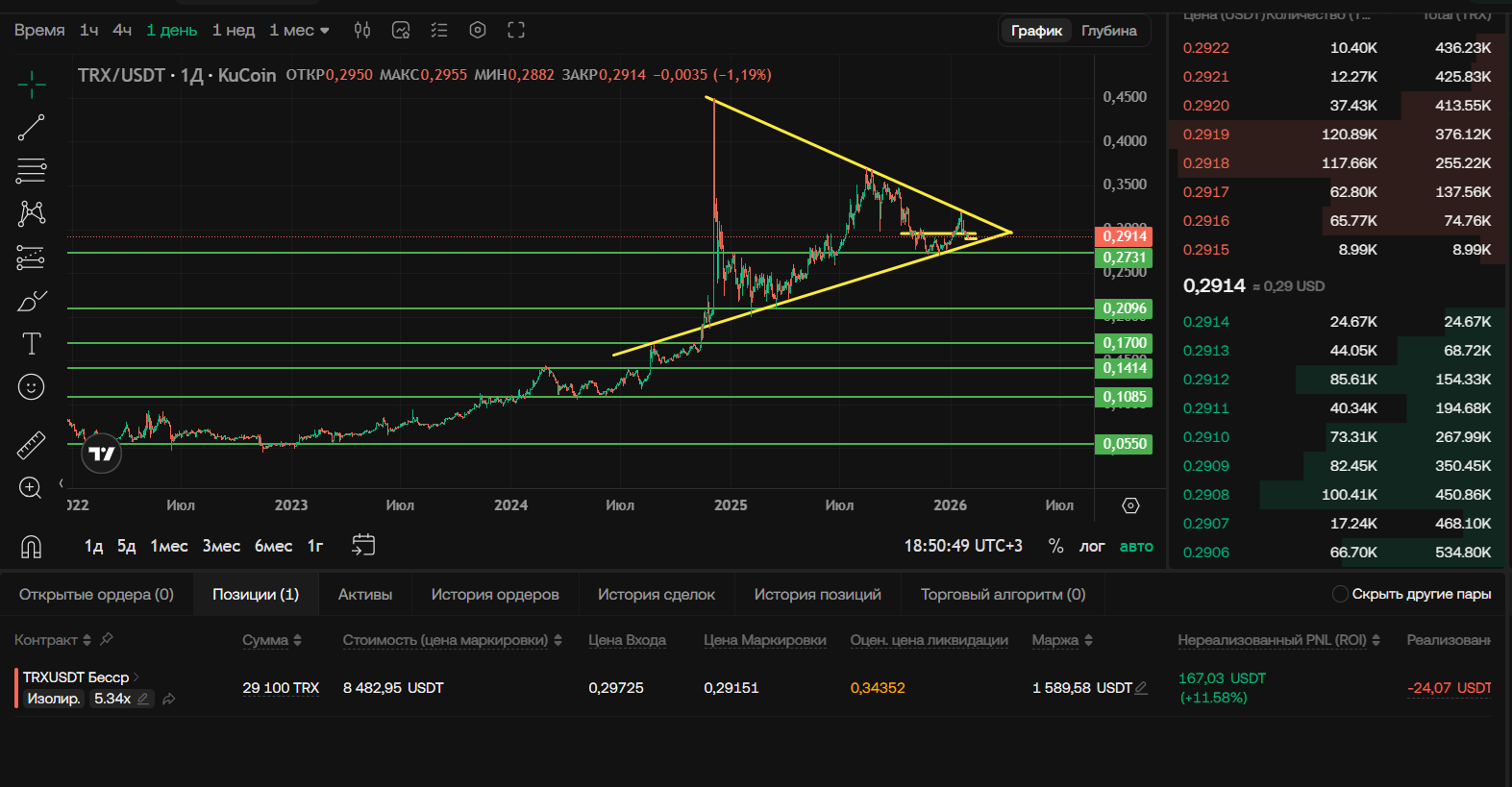Open the go-to-date calendar icon
Screen dimensions: 1512x787
(x=363, y=546)
